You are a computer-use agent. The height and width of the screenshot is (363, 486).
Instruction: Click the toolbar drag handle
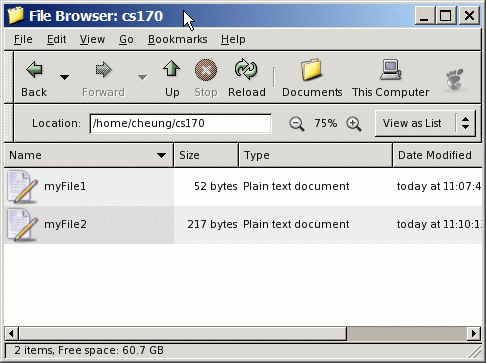tap(9, 77)
